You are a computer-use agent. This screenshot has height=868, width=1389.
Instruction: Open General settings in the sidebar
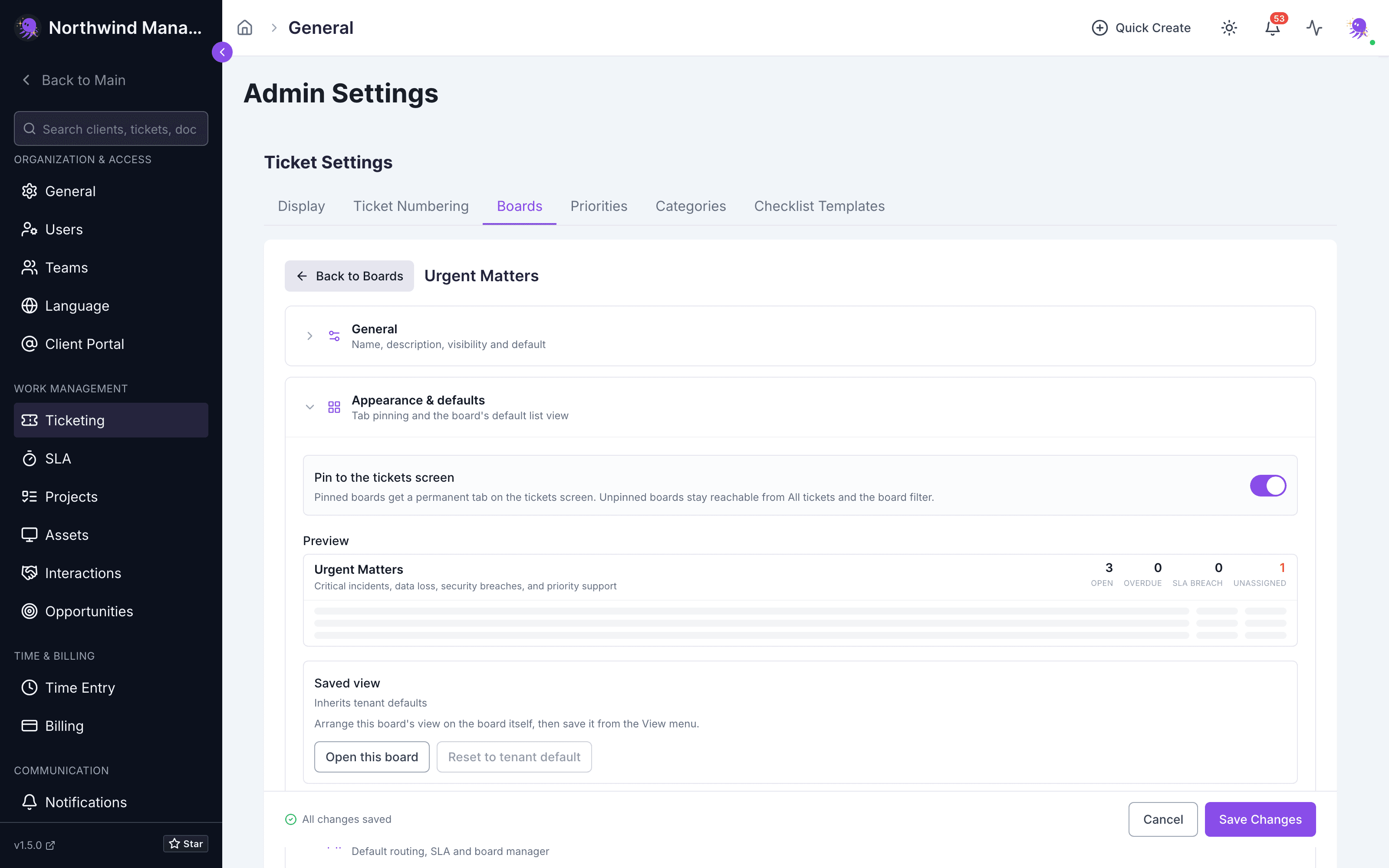point(111,191)
